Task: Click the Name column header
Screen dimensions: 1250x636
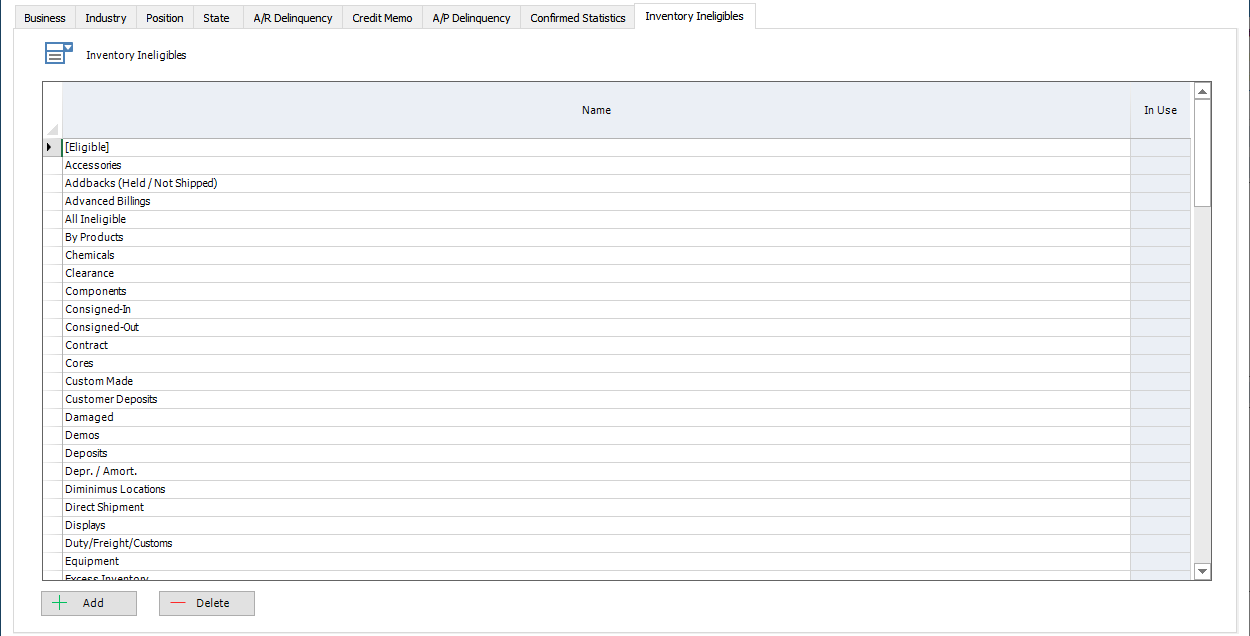Action: [596, 110]
